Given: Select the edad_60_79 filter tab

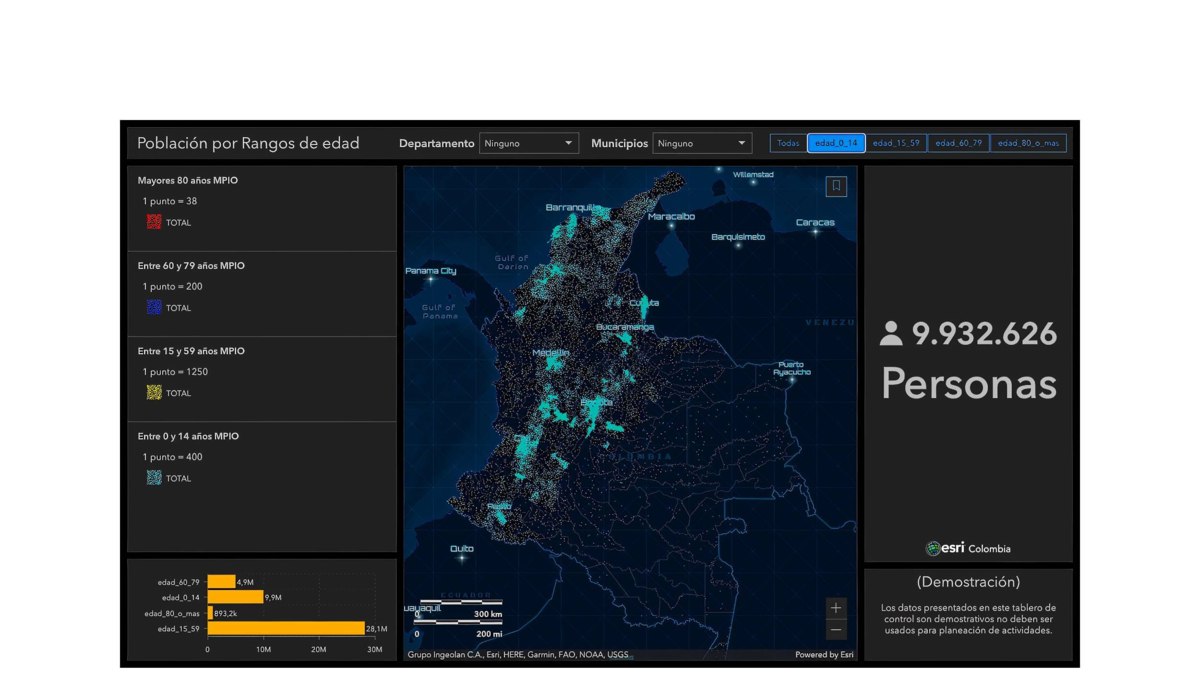Looking at the screenshot, I should tap(958, 143).
